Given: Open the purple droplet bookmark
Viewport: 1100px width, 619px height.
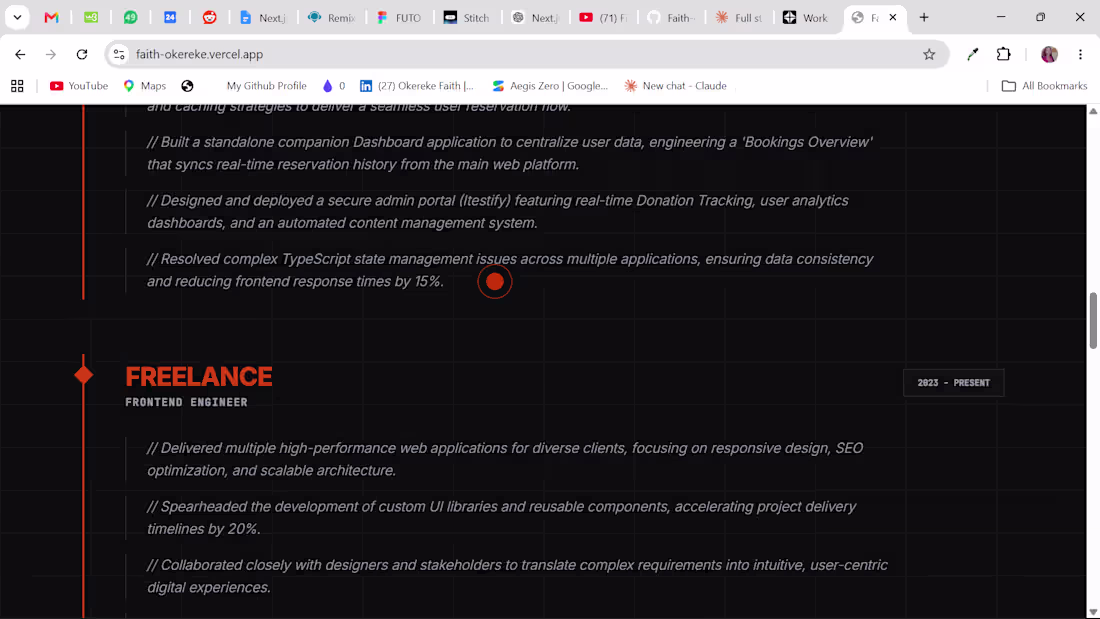Looking at the screenshot, I should [x=333, y=86].
